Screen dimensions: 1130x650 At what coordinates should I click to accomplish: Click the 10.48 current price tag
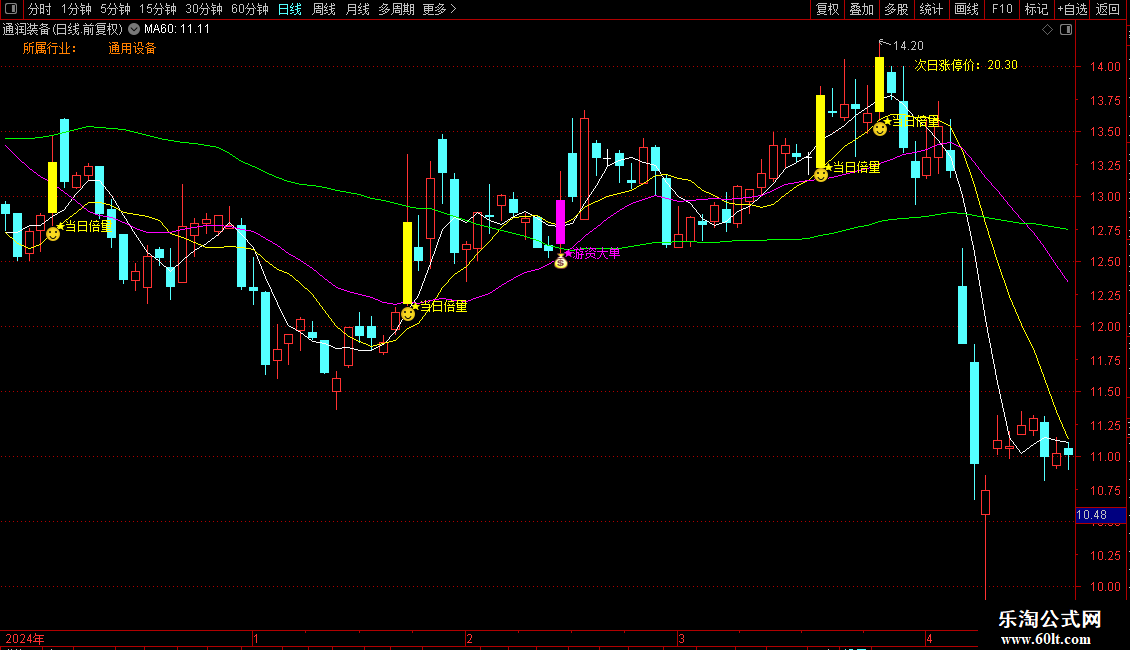click(x=1100, y=515)
